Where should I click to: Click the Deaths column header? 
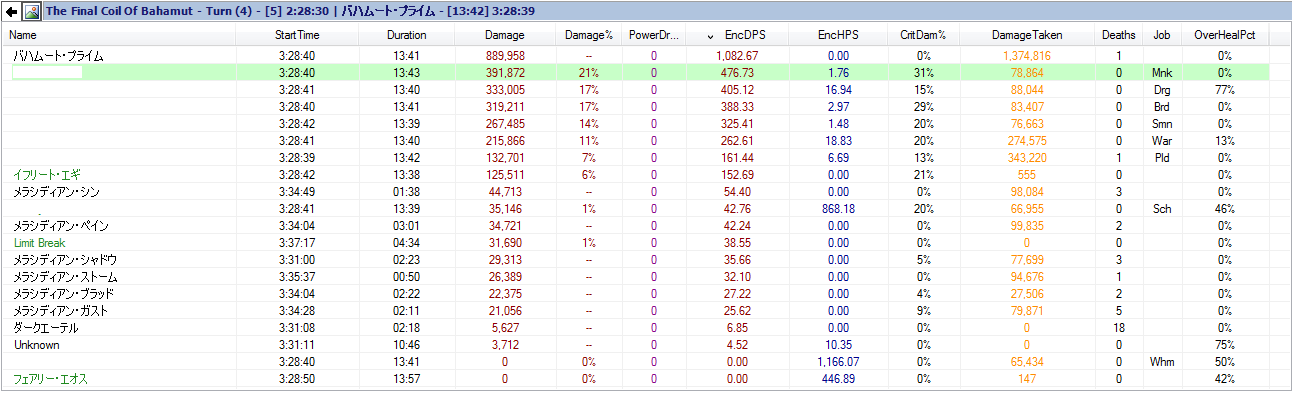click(x=1118, y=35)
